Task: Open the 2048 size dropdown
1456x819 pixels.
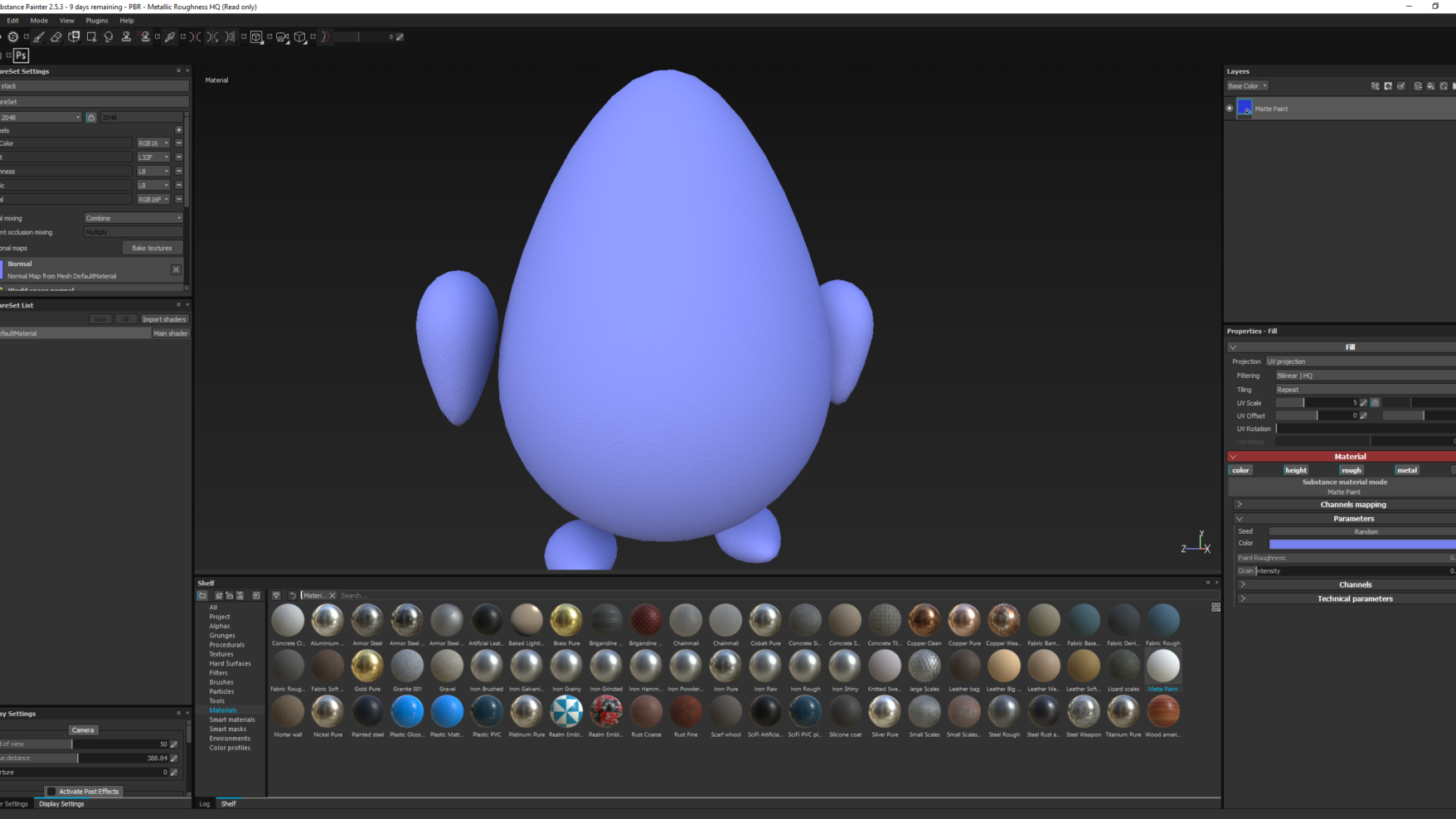Action: (x=41, y=117)
